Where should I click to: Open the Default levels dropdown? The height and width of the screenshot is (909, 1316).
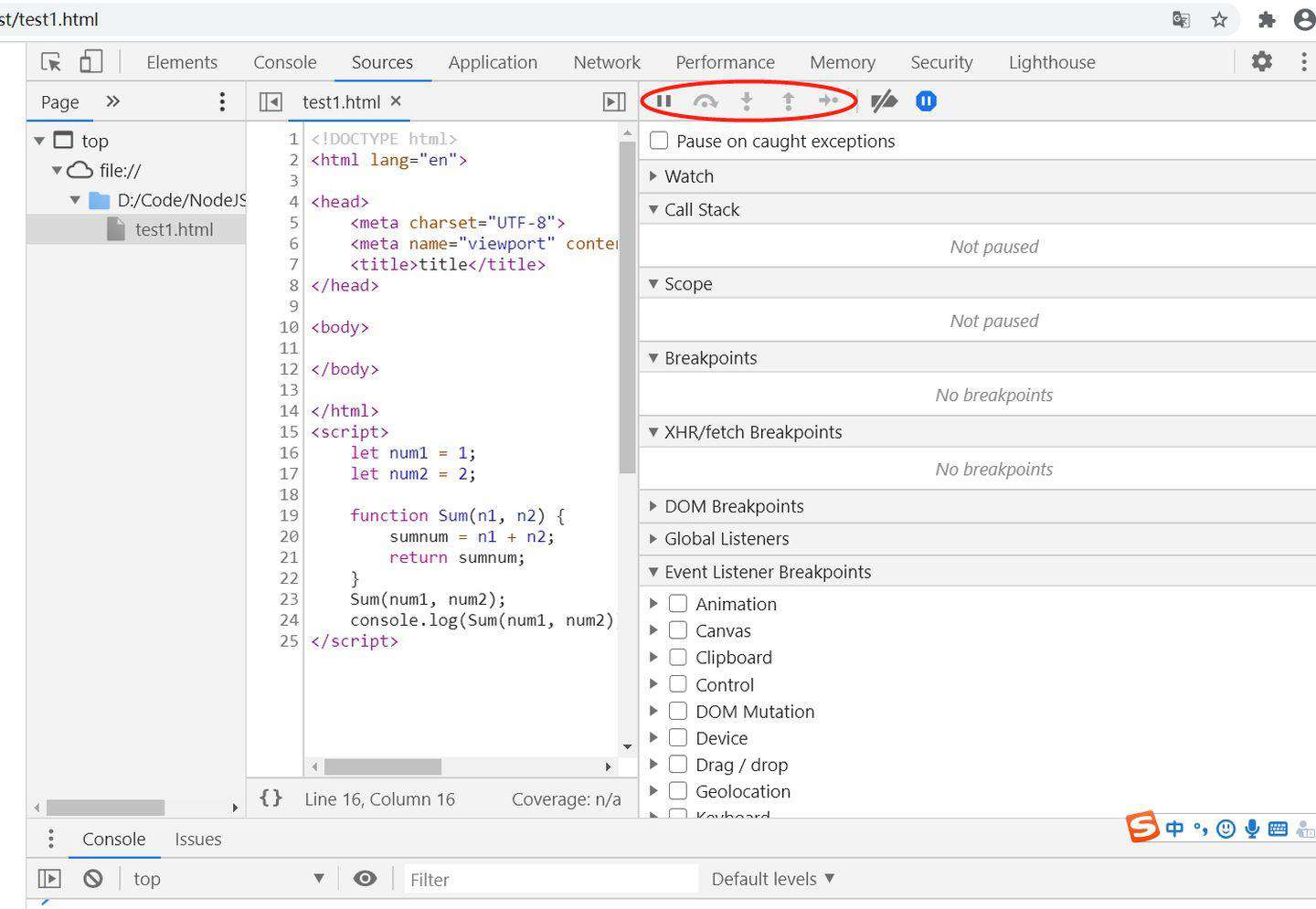pos(773,879)
